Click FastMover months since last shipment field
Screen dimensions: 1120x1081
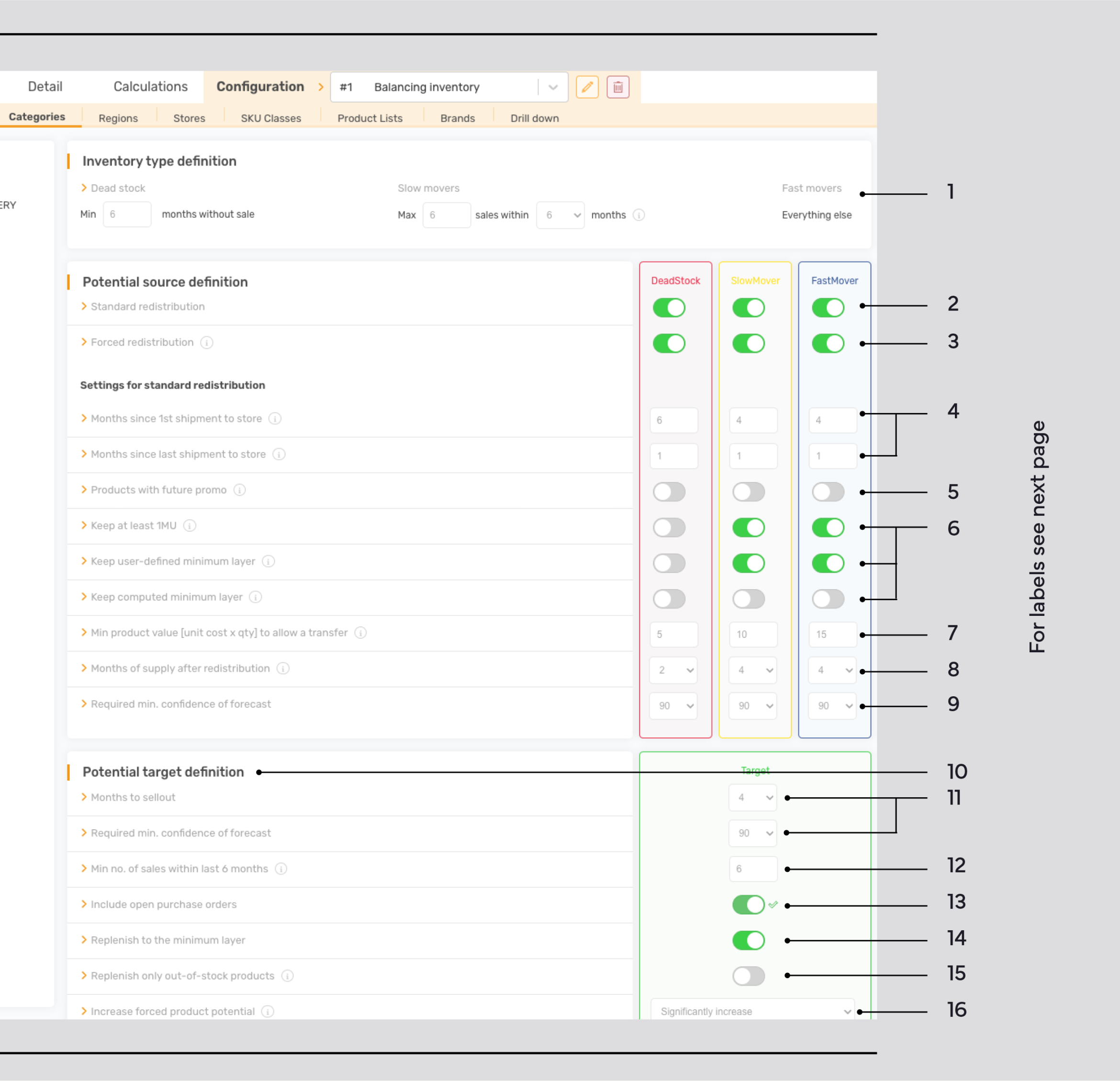[x=832, y=457]
